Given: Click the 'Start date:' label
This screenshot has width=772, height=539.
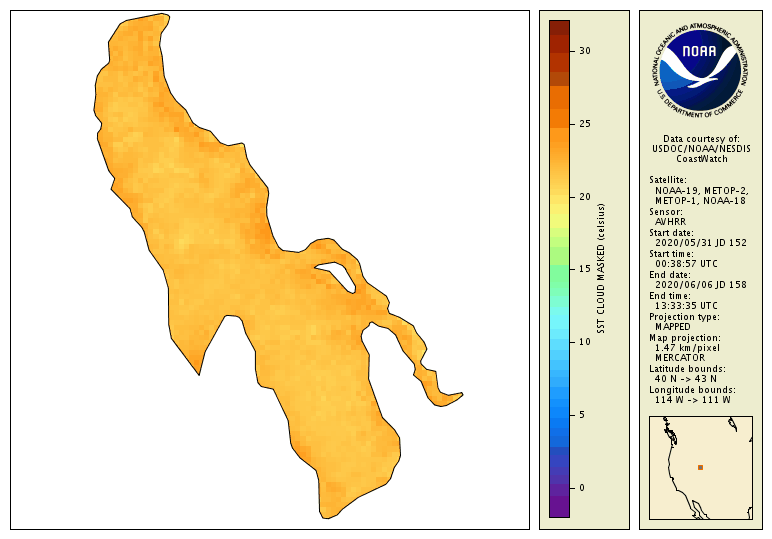Looking at the screenshot, I should (x=671, y=232).
